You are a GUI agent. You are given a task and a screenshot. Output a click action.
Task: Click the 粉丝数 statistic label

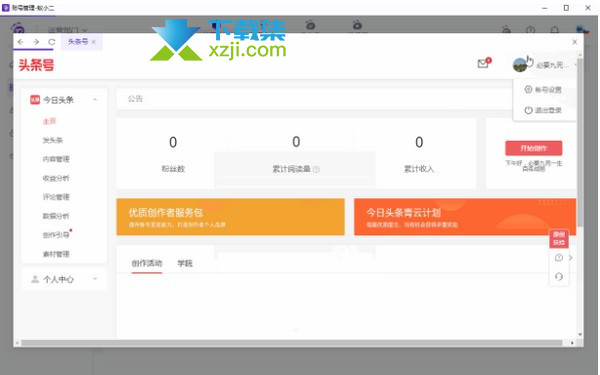coord(173,169)
